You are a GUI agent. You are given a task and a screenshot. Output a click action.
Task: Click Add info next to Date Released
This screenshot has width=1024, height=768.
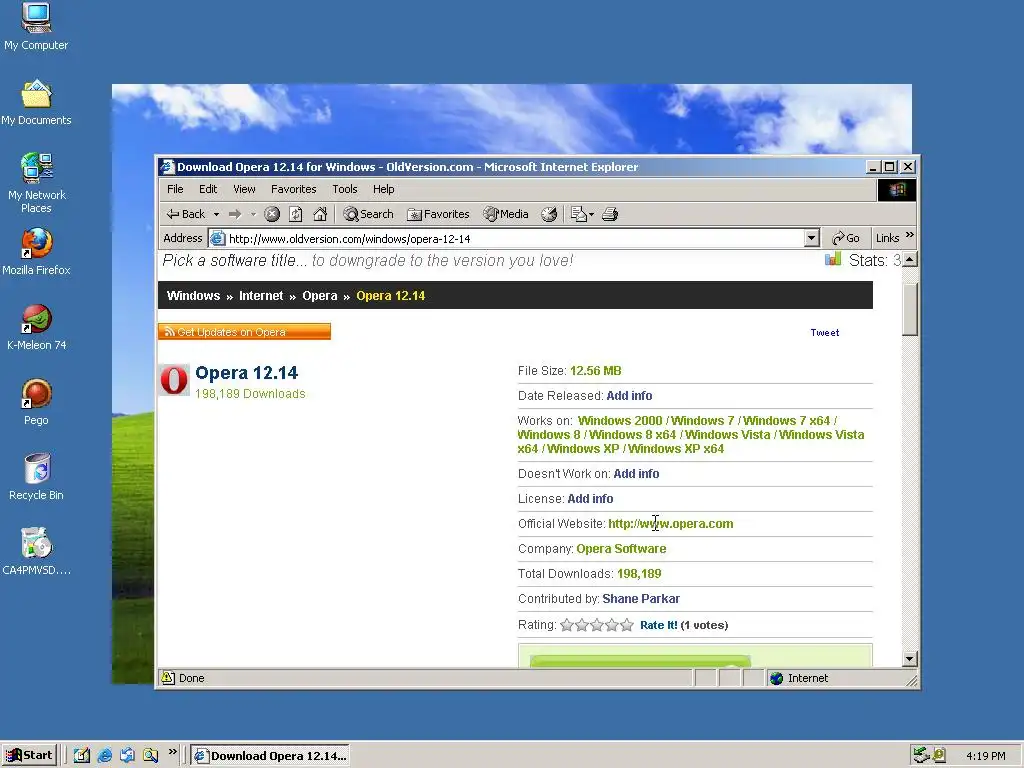630,396
